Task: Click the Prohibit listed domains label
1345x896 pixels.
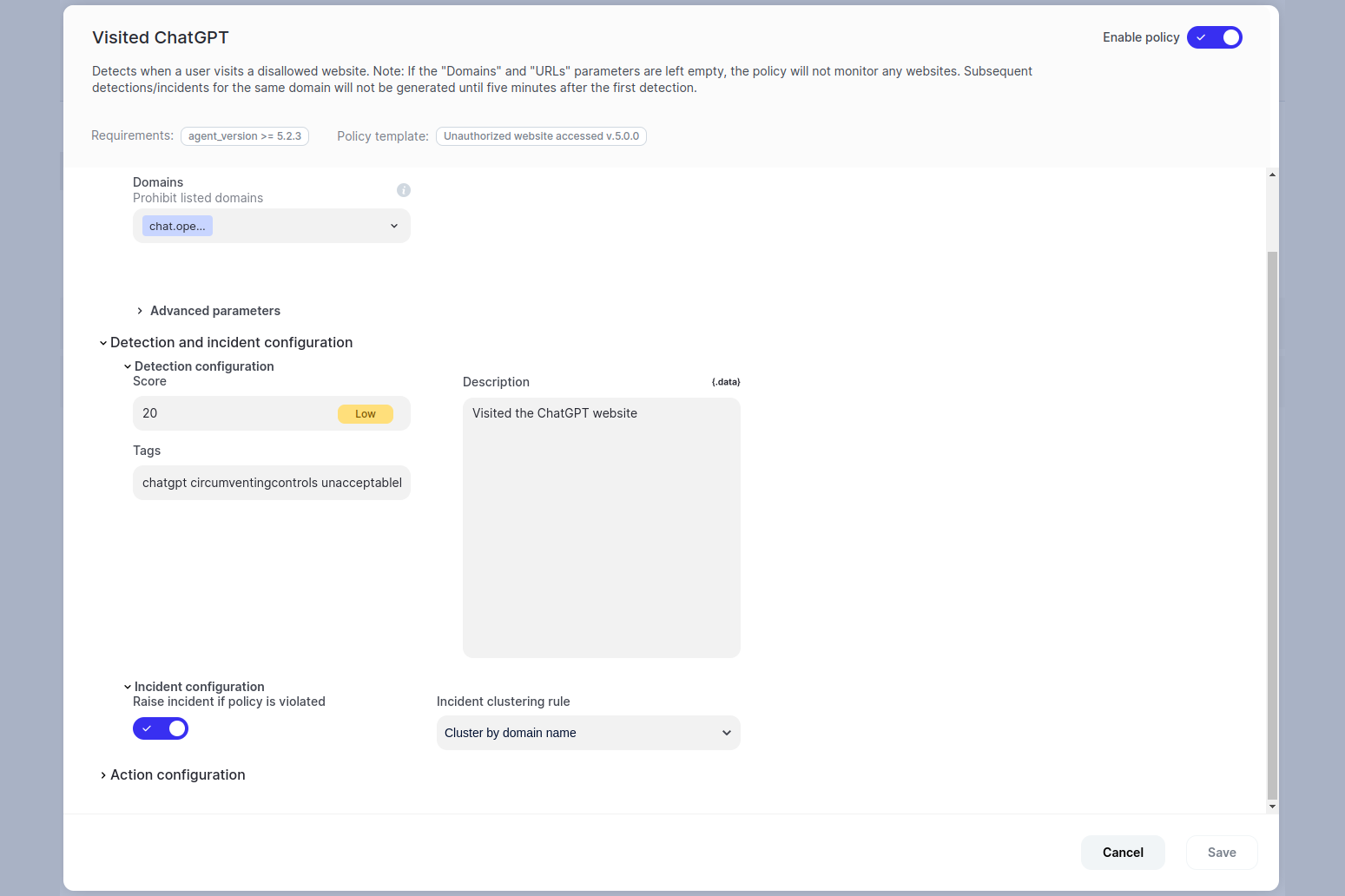Action: click(198, 198)
